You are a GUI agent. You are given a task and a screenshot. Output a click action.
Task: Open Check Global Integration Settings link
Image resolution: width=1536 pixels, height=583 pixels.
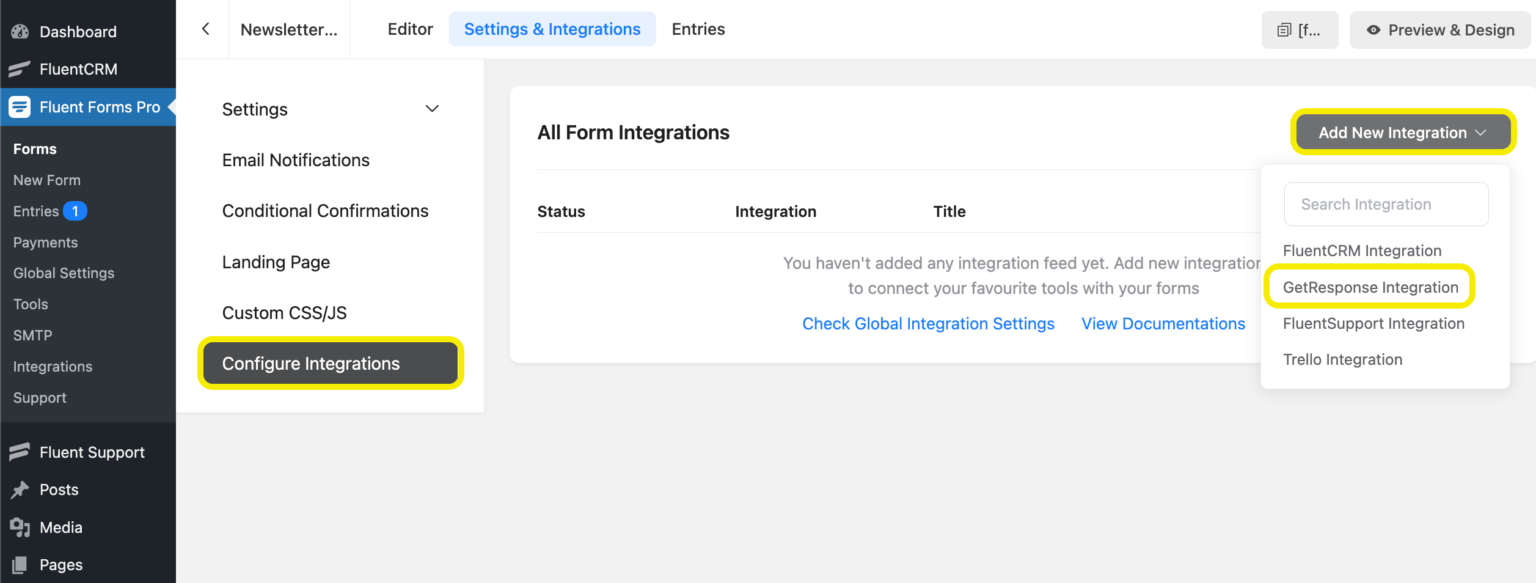coord(928,324)
